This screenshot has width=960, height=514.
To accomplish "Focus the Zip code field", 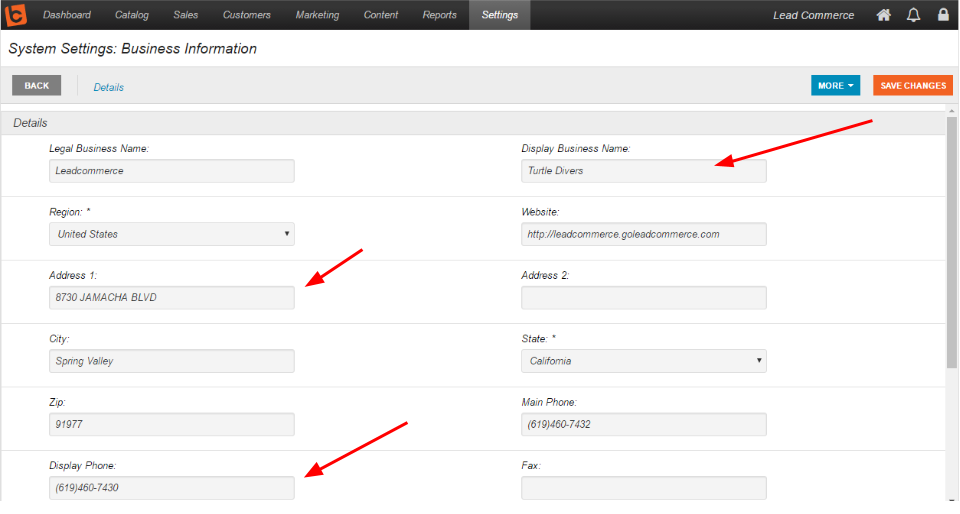I will click(171, 424).
